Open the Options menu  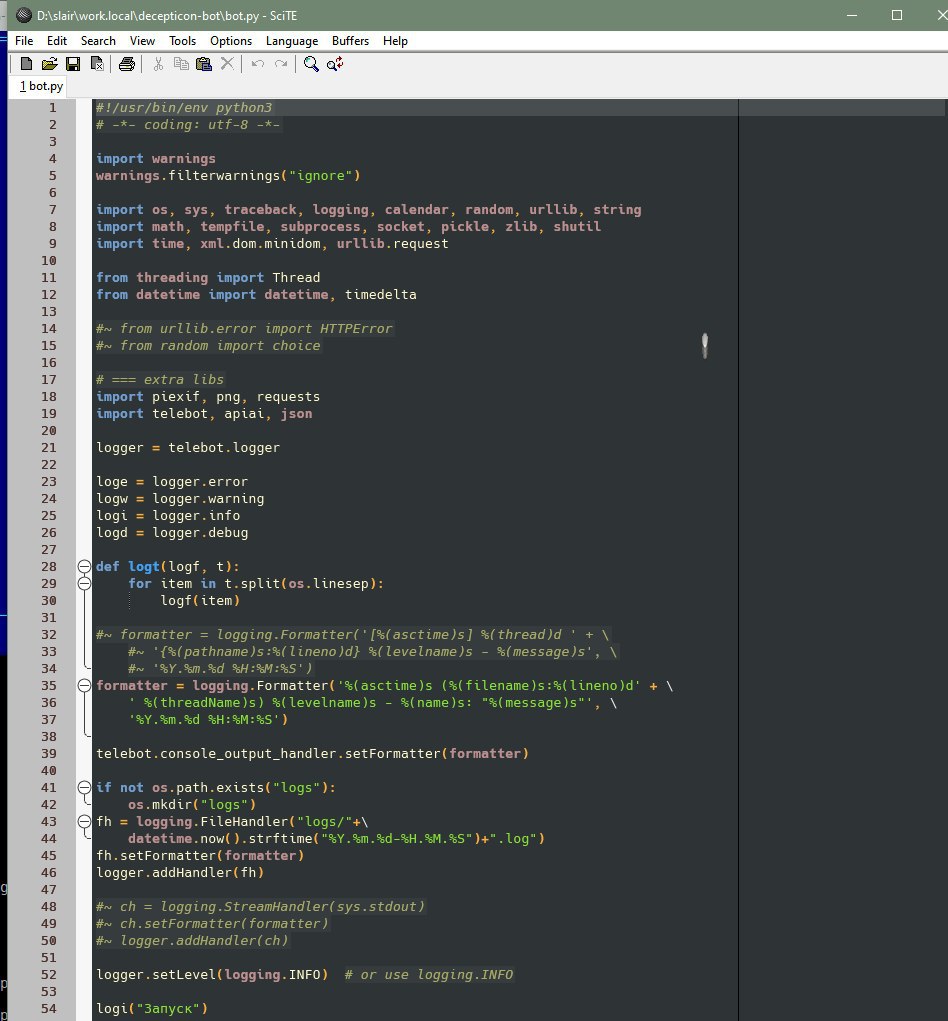pyautogui.click(x=230, y=41)
